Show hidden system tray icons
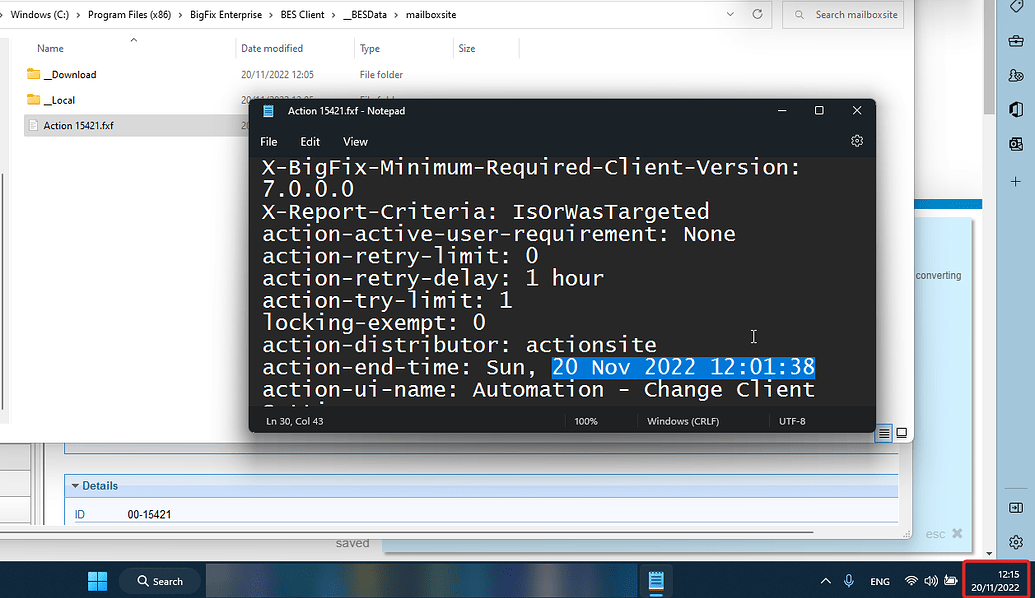The width and height of the screenshot is (1035, 598). [x=825, y=581]
